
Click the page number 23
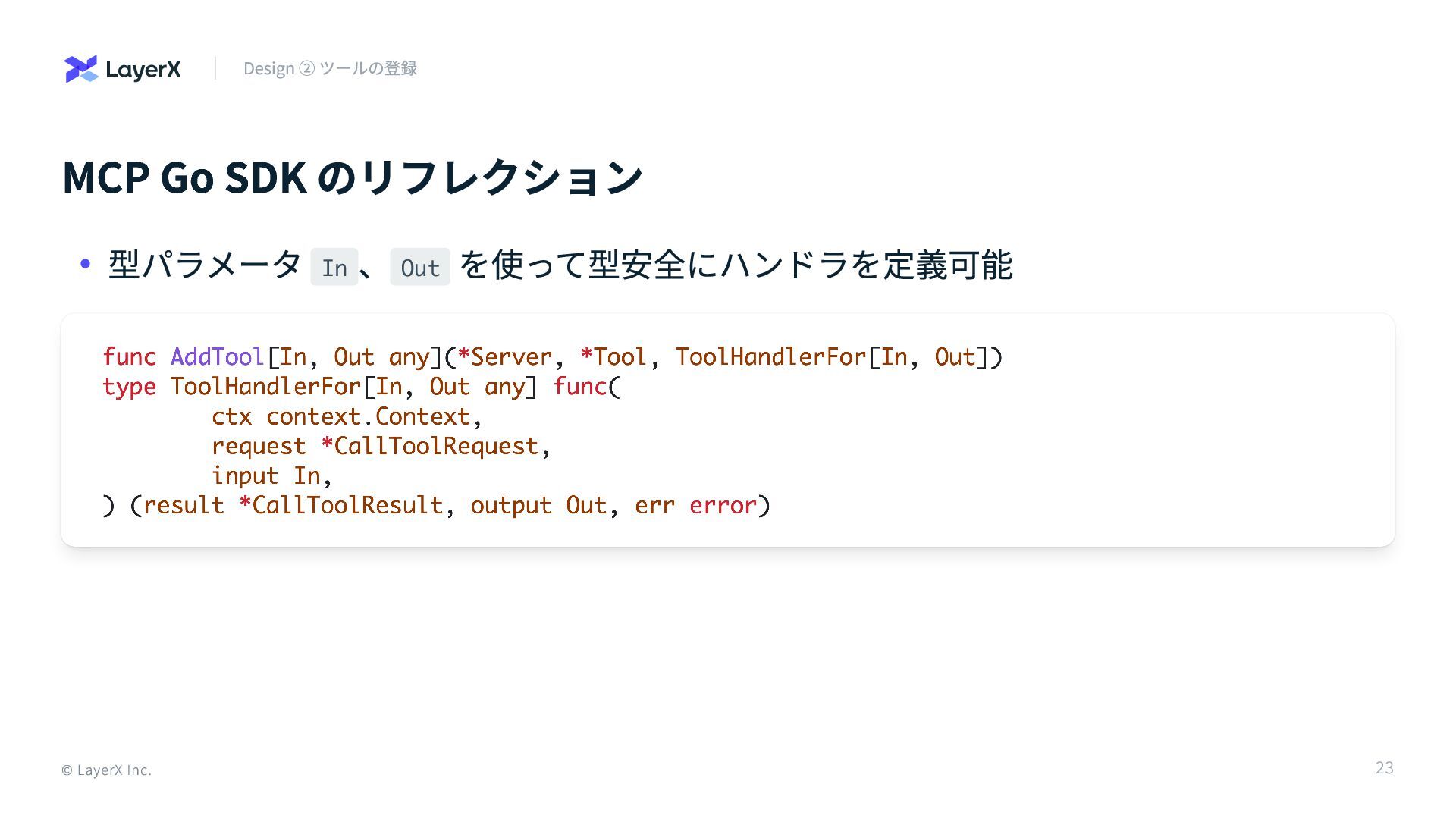pos(1384,767)
